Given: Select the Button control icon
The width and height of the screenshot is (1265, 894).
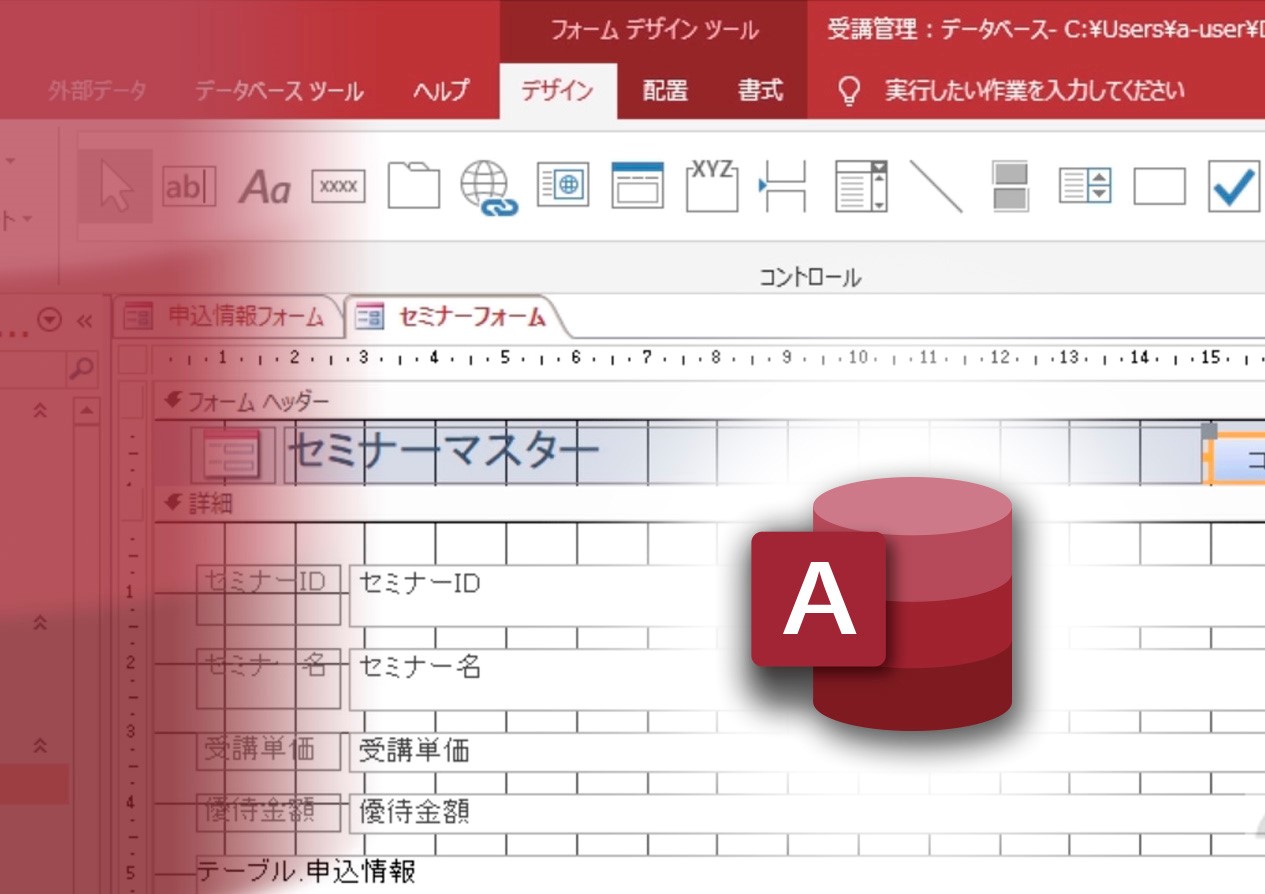Looking at the screenshot, I should 339,187.
